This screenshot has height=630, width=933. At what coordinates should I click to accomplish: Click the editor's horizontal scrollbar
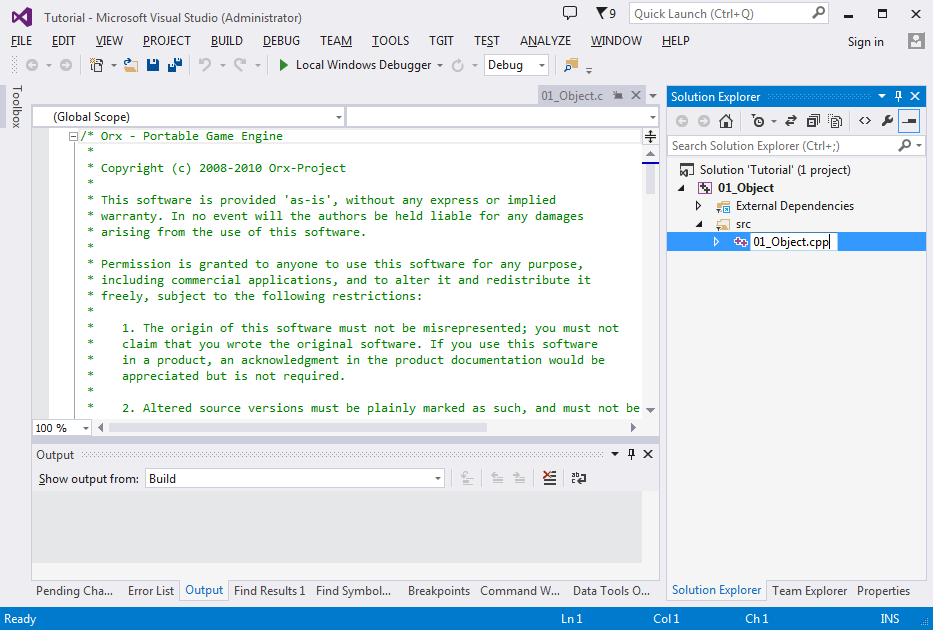coord(300,427)
